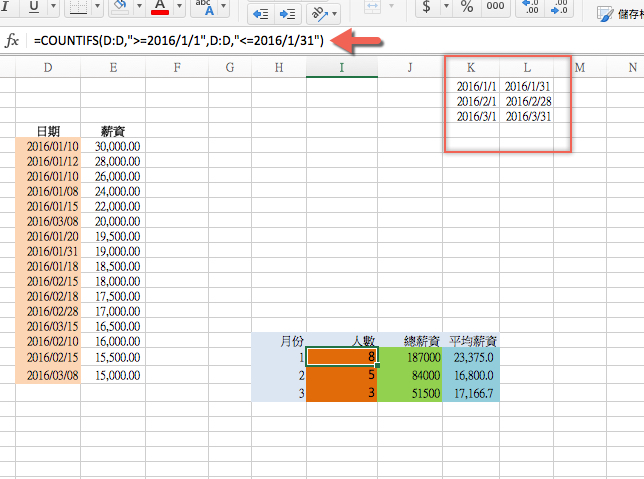The image size is (644, 479).
Task: Select total salary cell 51500
Action: pyautogui.click(x=410, y=393)
